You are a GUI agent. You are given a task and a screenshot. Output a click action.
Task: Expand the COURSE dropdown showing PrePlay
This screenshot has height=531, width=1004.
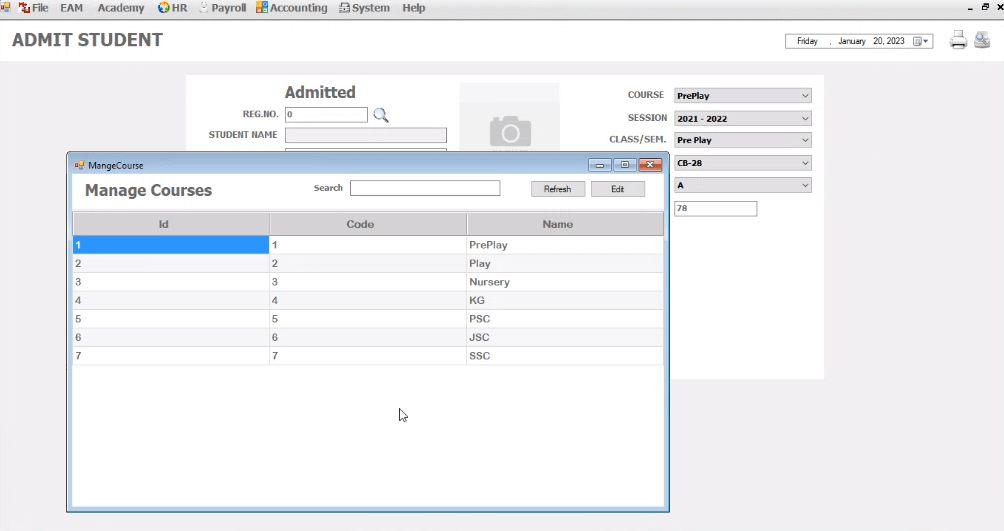coord(743,95)
